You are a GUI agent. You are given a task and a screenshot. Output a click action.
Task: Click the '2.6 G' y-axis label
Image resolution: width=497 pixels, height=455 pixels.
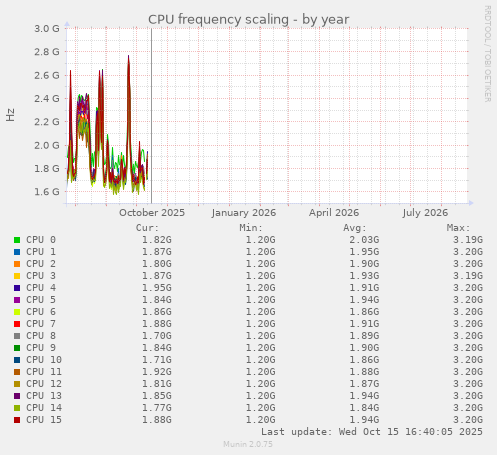[x=47, y=75]
